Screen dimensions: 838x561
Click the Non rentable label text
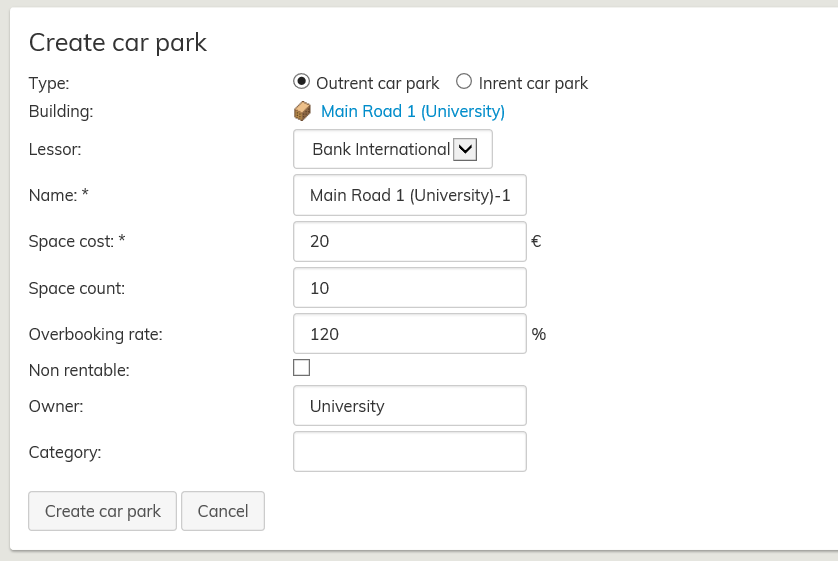(x=79, y=370)
